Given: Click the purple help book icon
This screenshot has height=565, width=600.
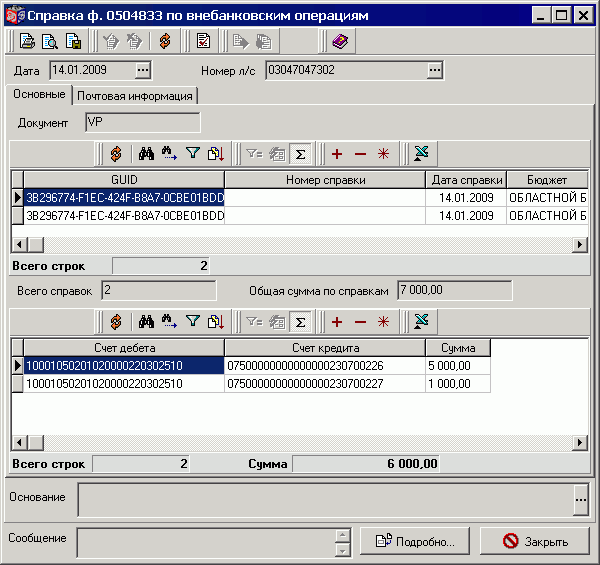Looking at the screenshot, I should coord(340,41).
